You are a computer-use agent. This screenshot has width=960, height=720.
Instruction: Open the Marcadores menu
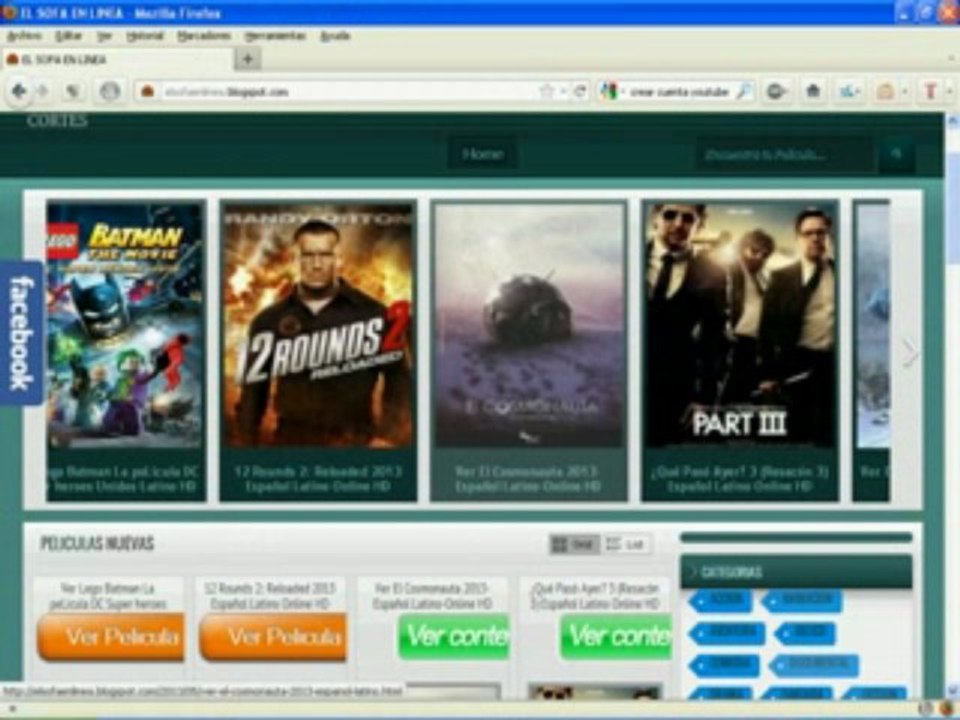click(204, 36)
